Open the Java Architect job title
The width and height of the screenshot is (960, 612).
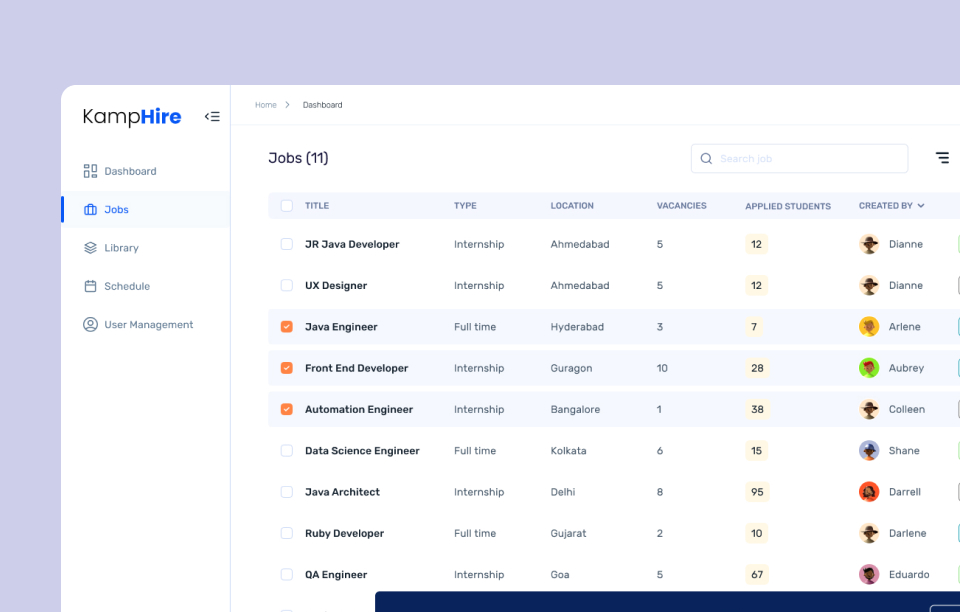pos(342,492)
